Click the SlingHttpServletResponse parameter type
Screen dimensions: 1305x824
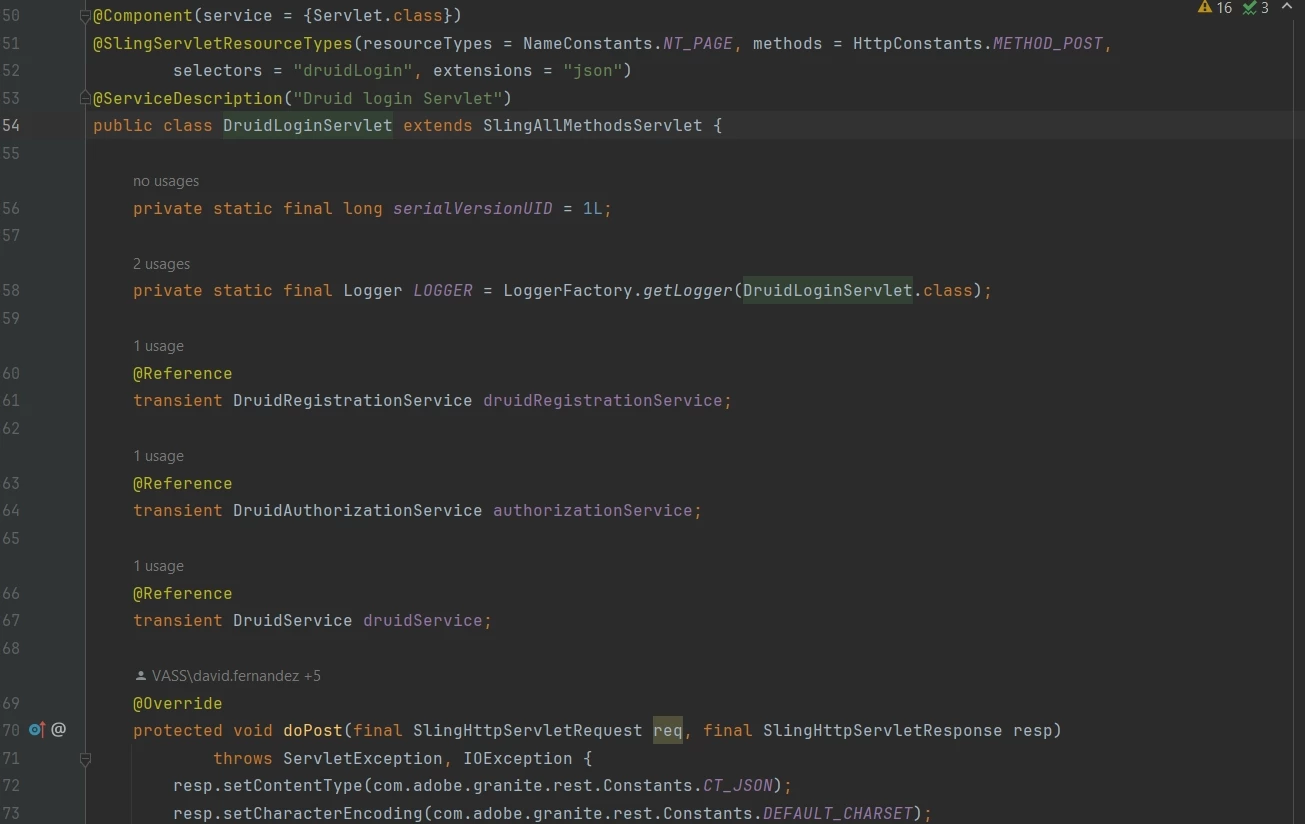click(x=883, y=731)
